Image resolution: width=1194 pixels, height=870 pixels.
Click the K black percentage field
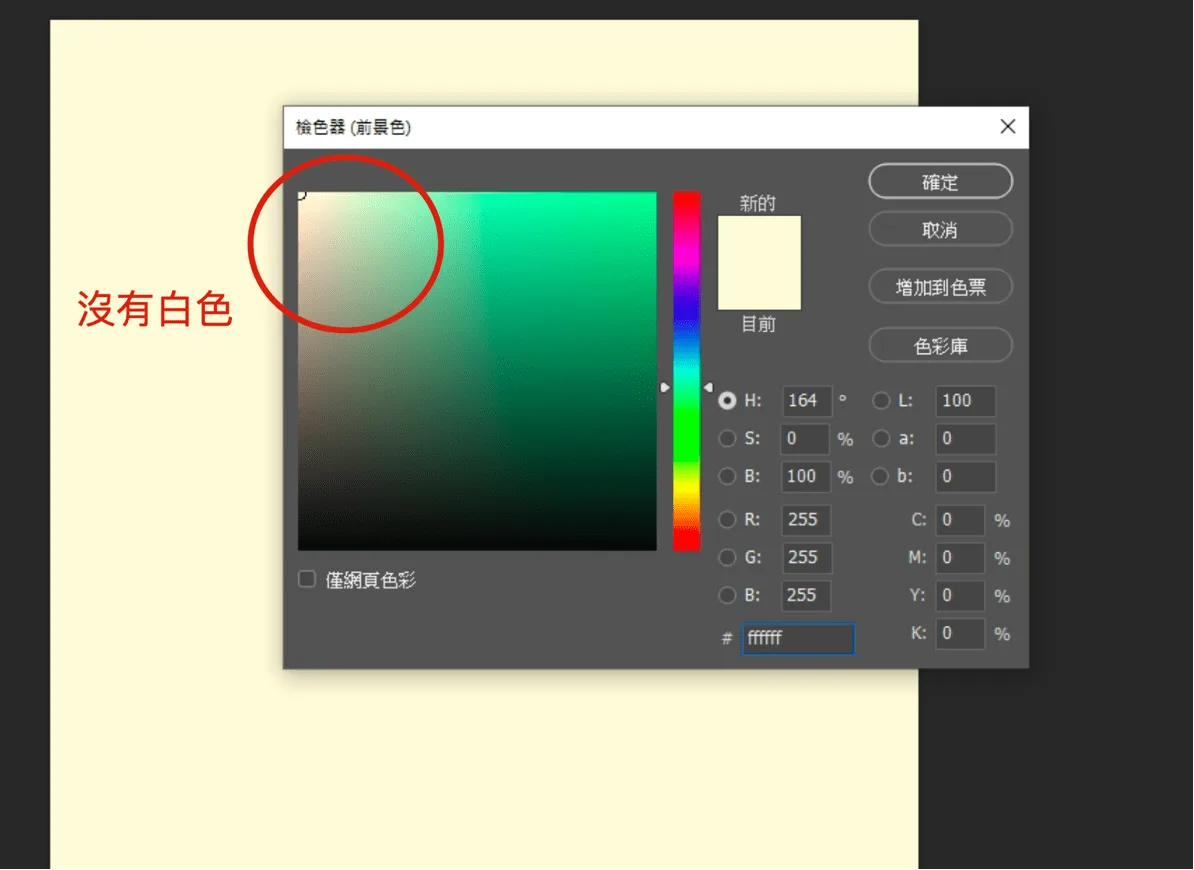[960, 633]
